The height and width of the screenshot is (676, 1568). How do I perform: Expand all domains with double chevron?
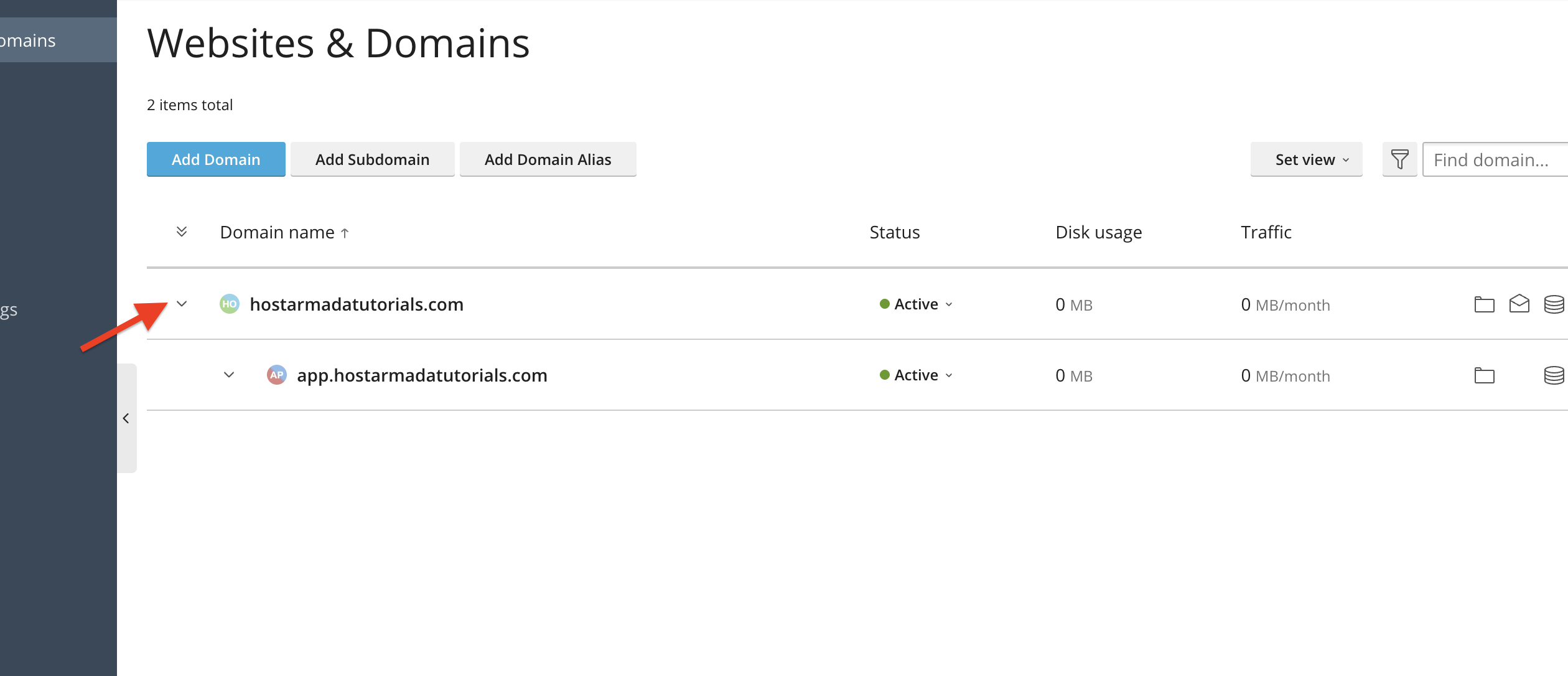(182, 232)
